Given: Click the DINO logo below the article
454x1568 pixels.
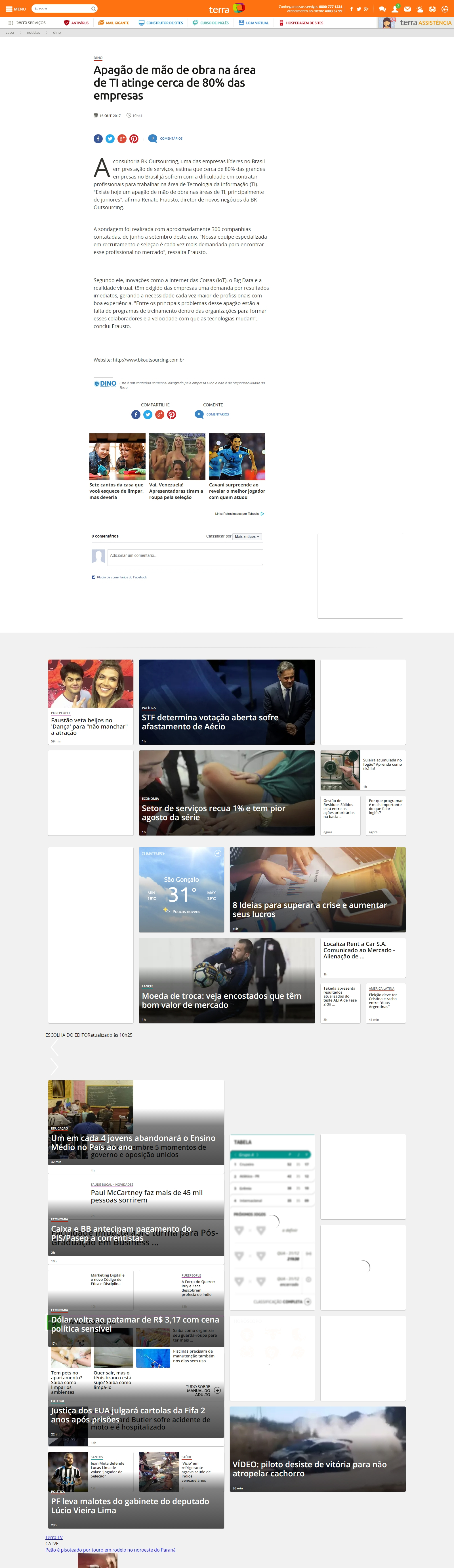Looking at the screenshot, I should click(x=105, y=383).
